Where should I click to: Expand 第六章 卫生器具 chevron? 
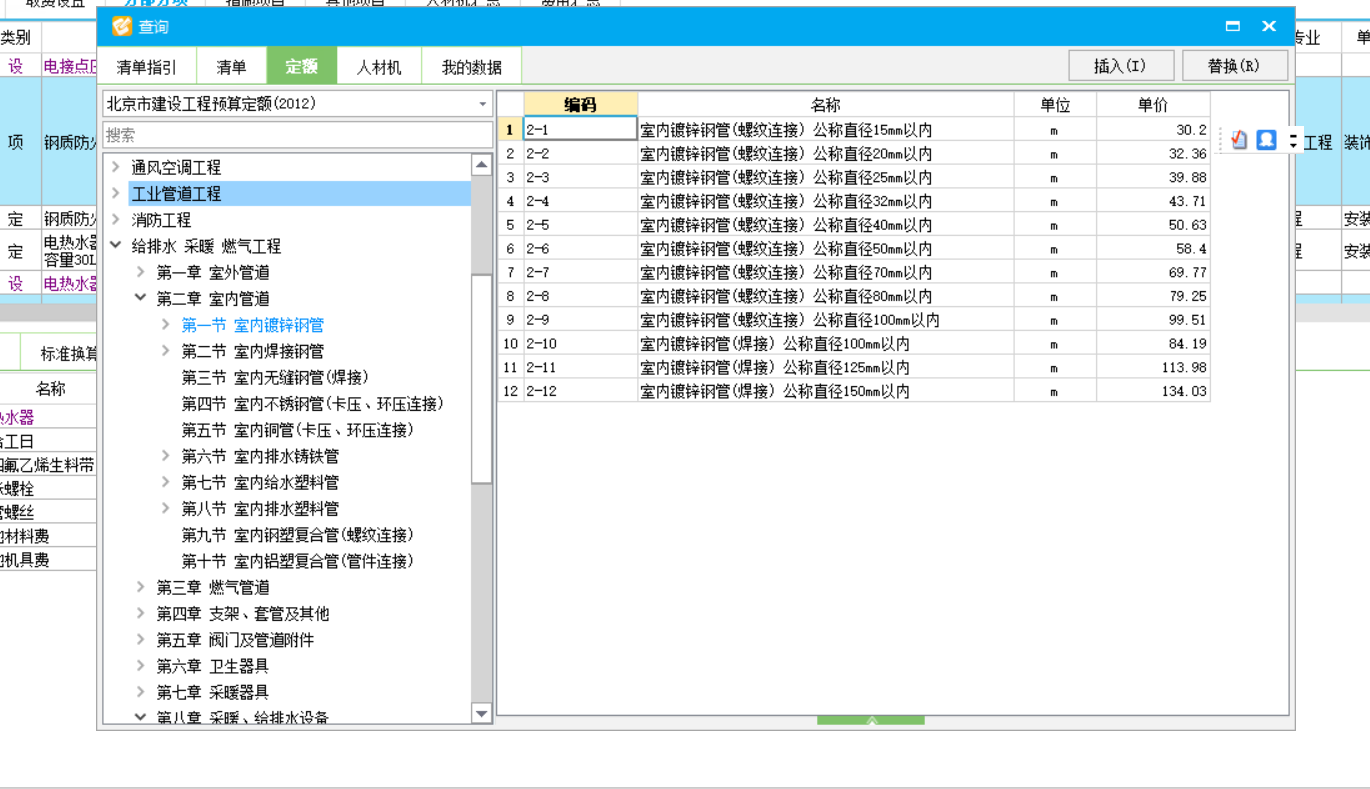[141, 666]
